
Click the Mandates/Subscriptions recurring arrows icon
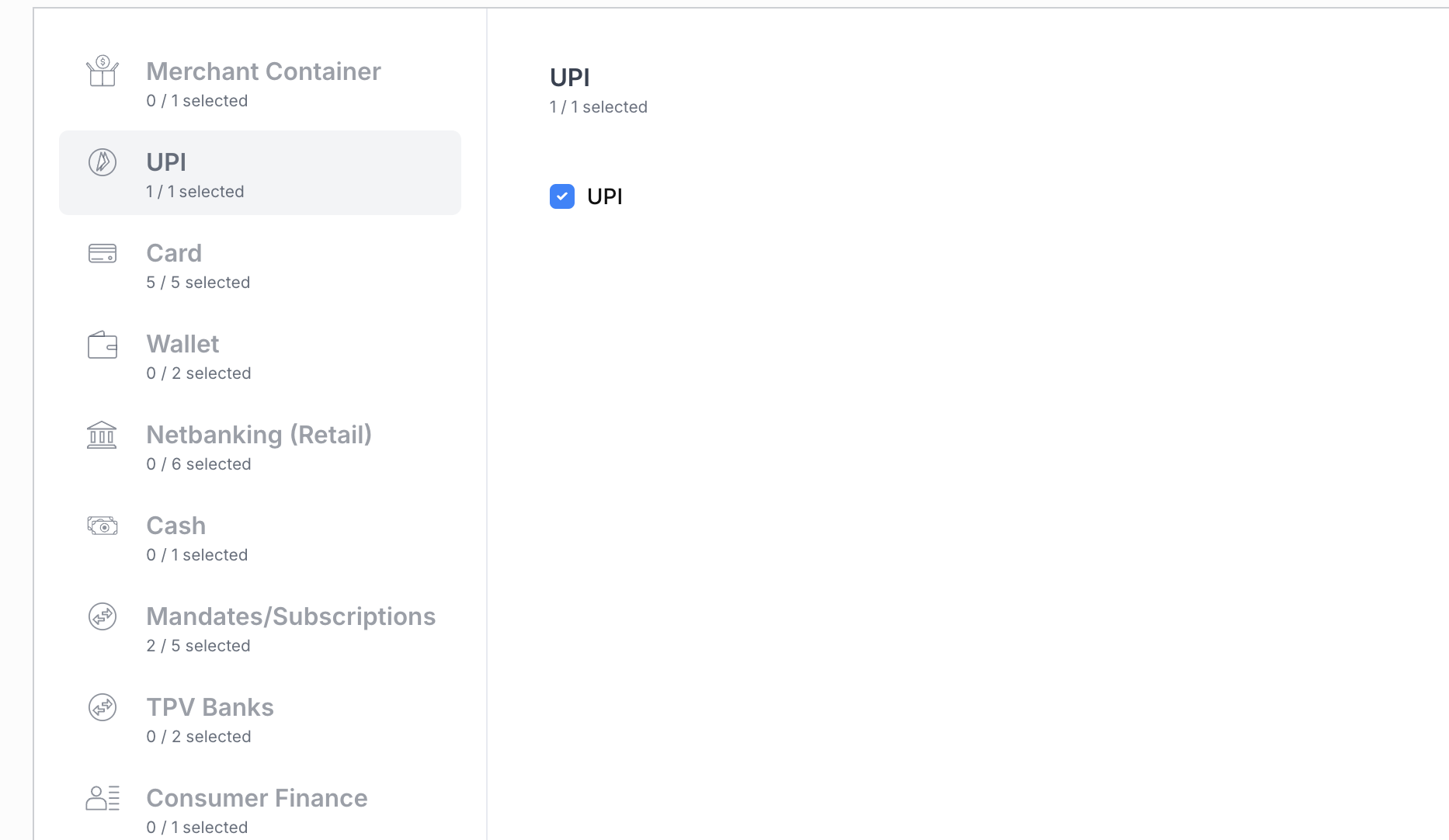click(x=102, y=616)
